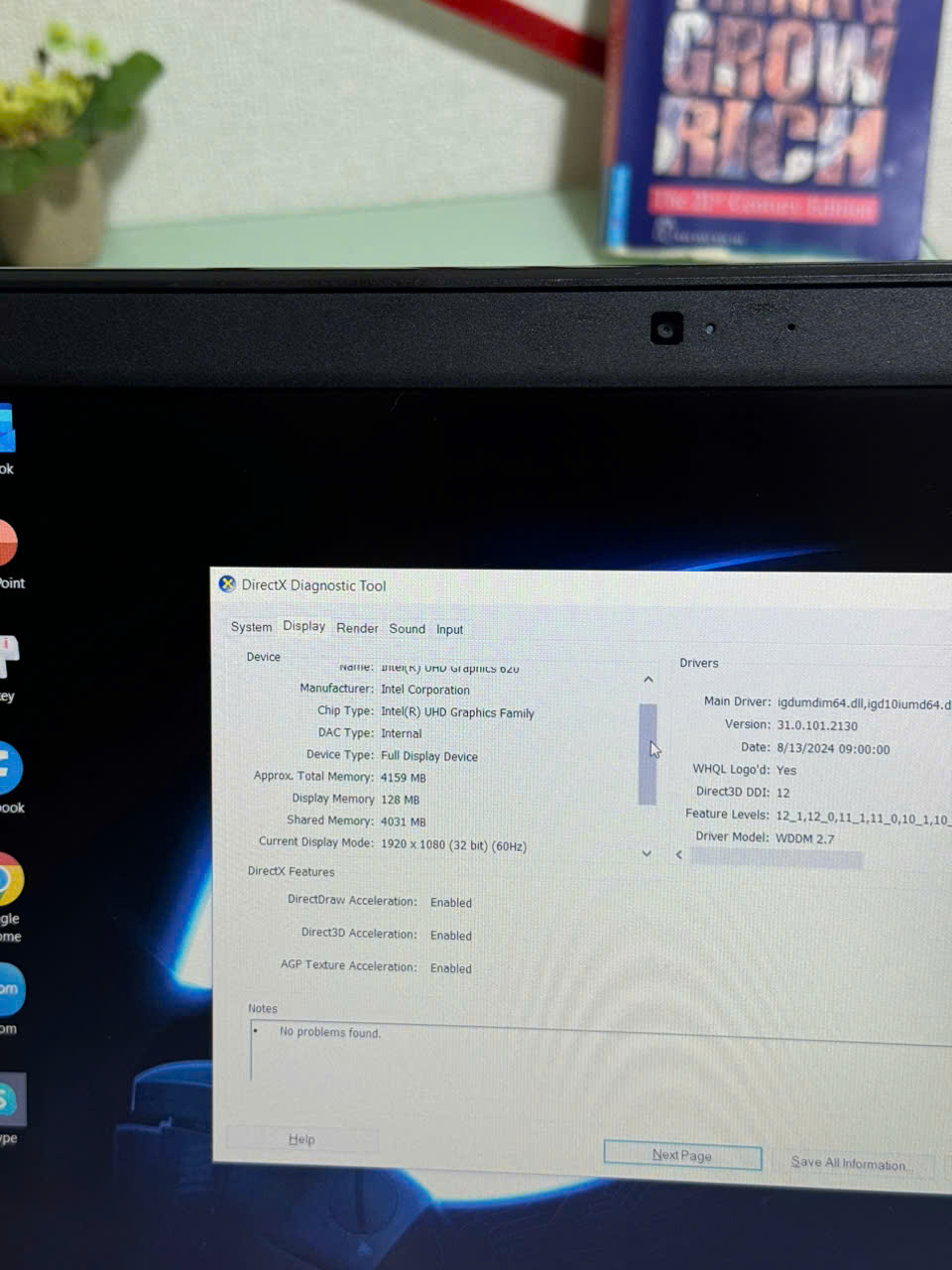Open the PowerPoint desktop shortcut
The image size is (952, 1270).
pyautogui.click(x=7, y=545)
